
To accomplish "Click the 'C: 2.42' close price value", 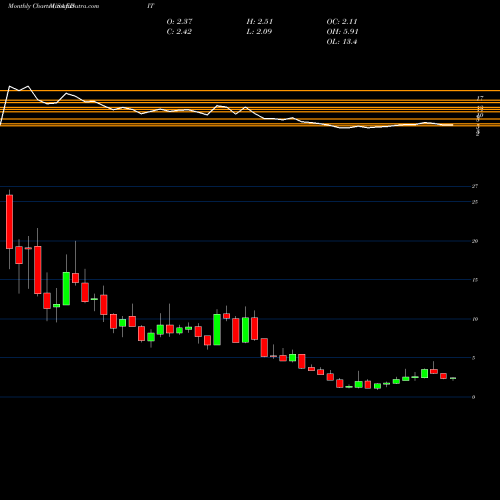I will [x=179, y=32].
